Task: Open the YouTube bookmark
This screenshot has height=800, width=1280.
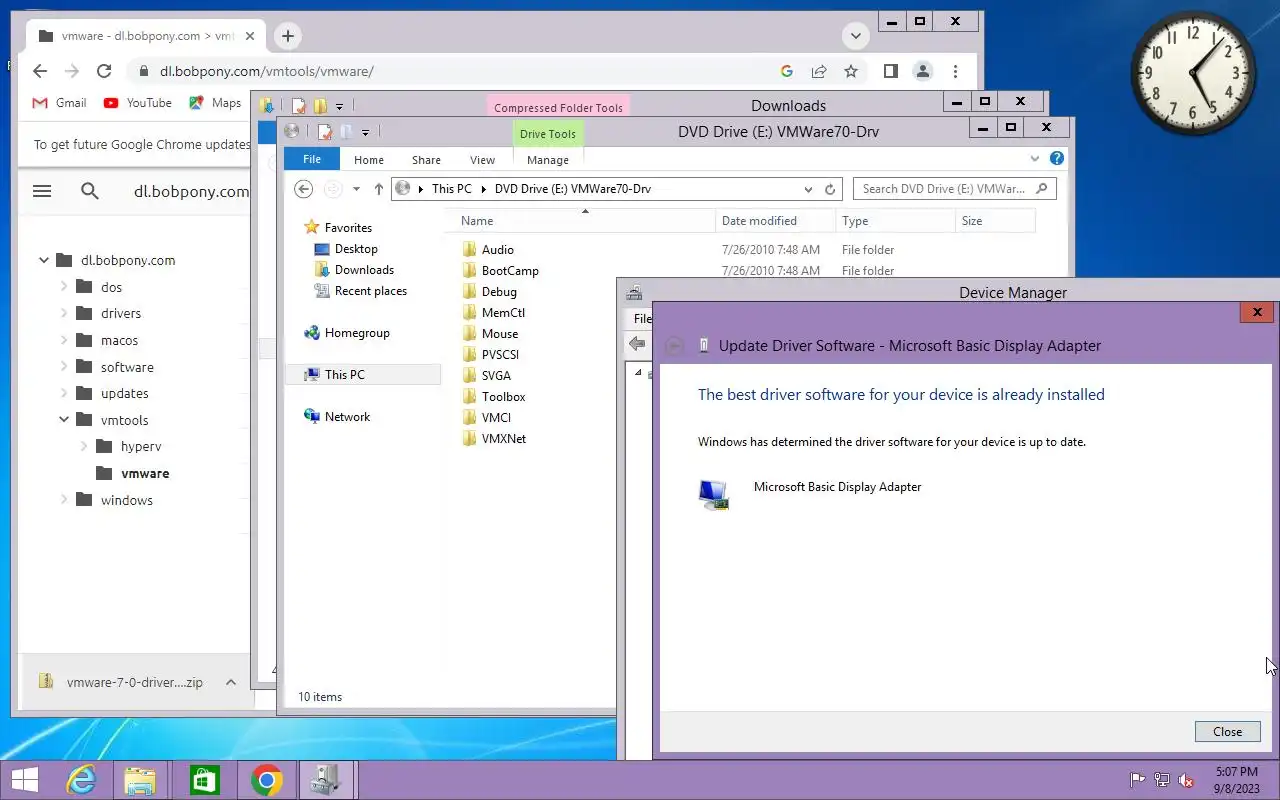Action: click(137, 103)
